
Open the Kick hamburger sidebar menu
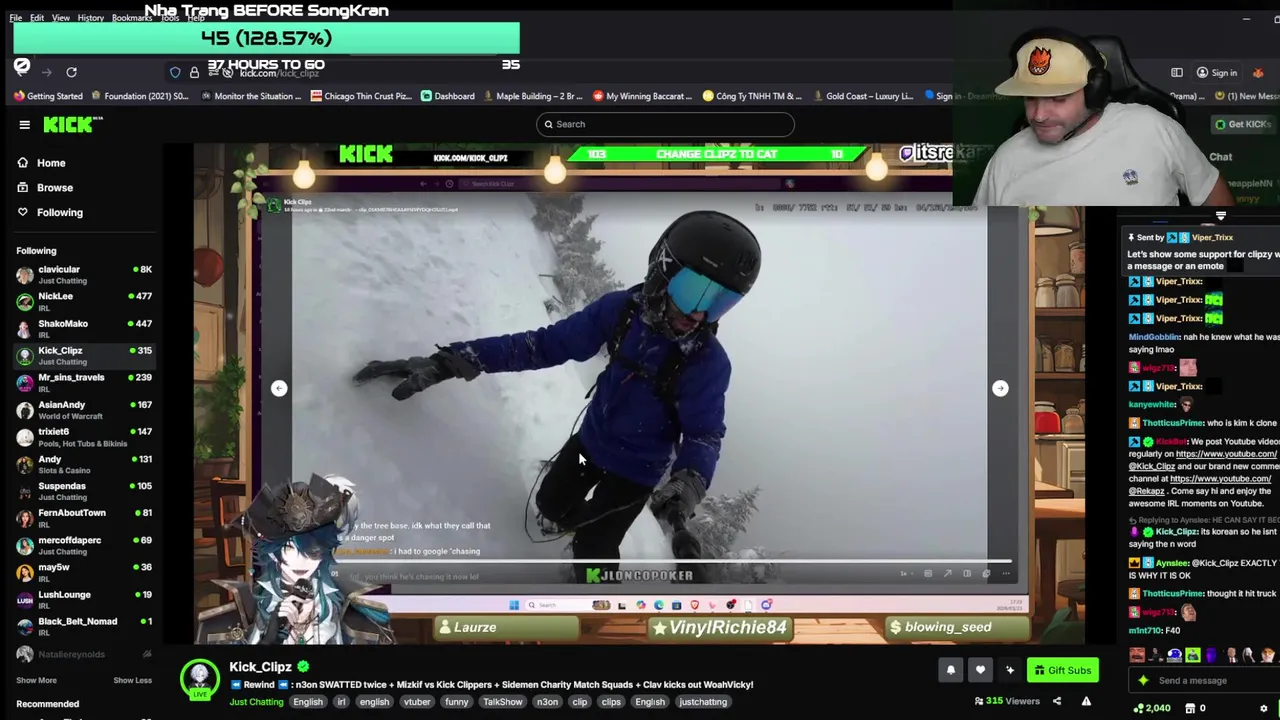[24, 124]
